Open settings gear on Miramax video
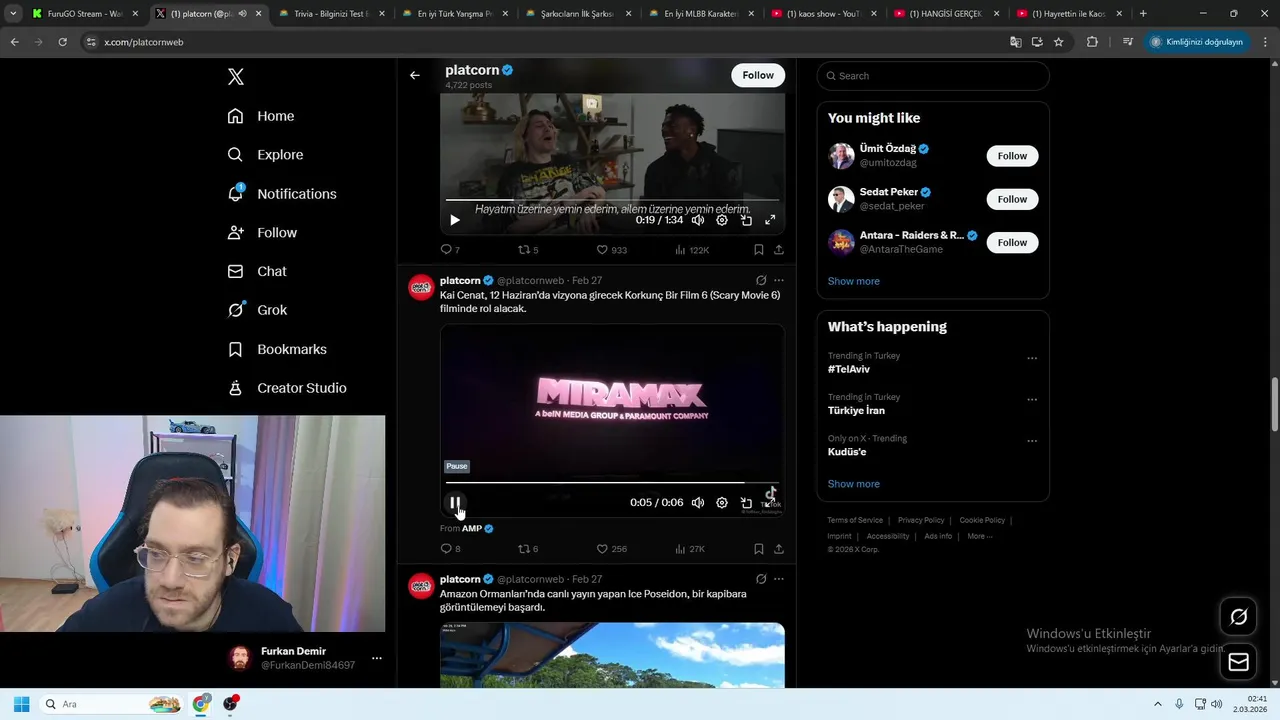 tap(722, 503)
